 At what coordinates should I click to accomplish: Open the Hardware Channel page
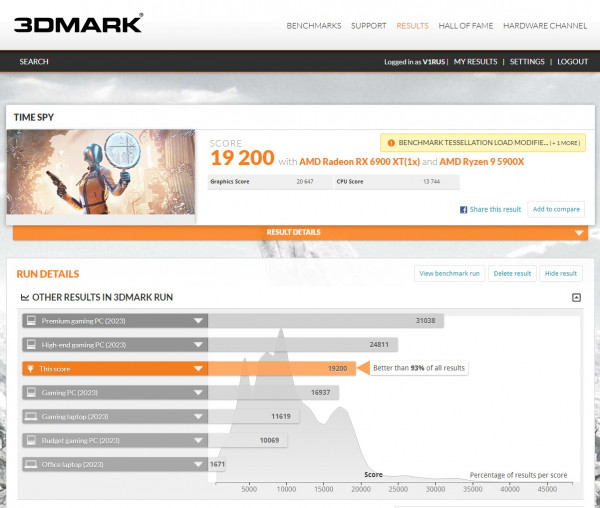pos(545,26)
